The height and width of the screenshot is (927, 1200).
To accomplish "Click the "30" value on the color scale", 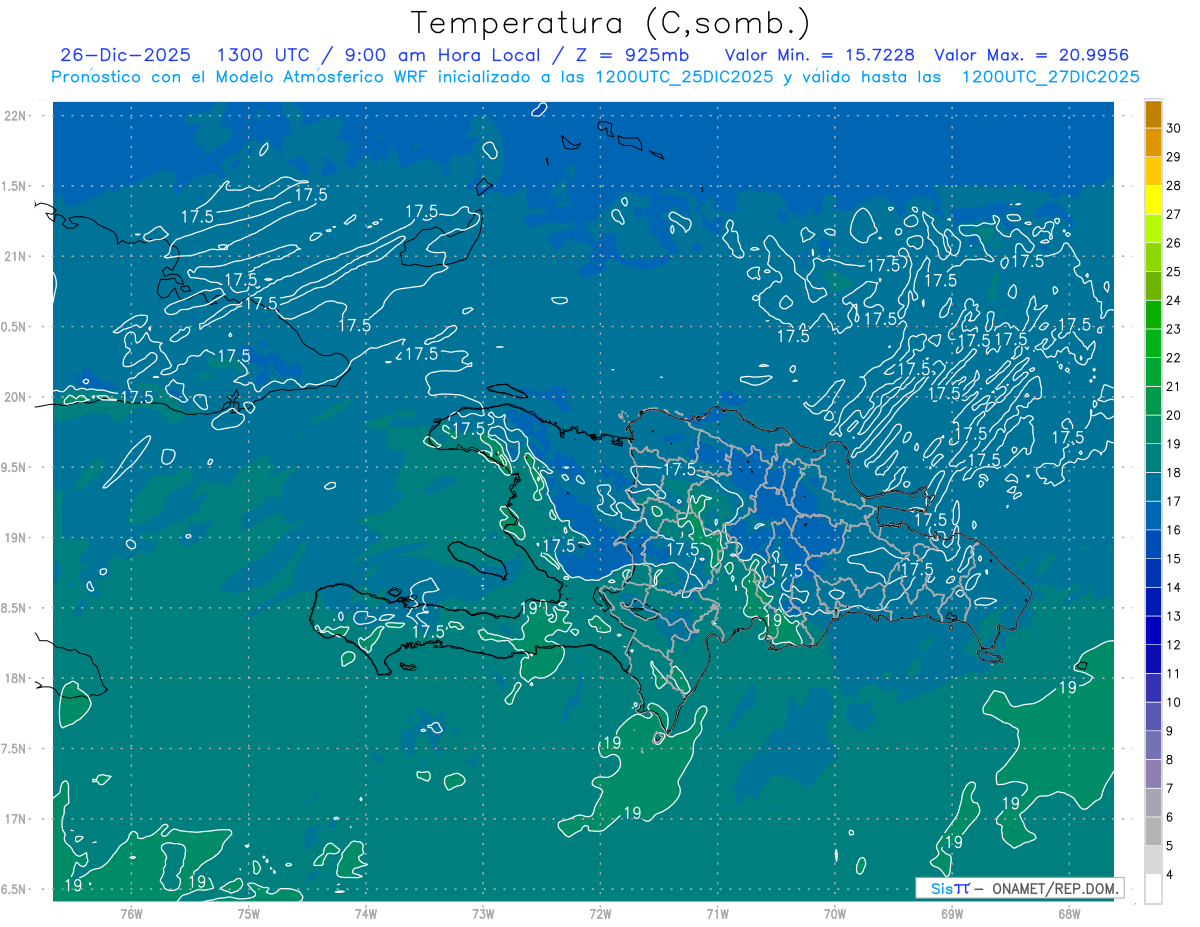I will (x=1174, y=128).
